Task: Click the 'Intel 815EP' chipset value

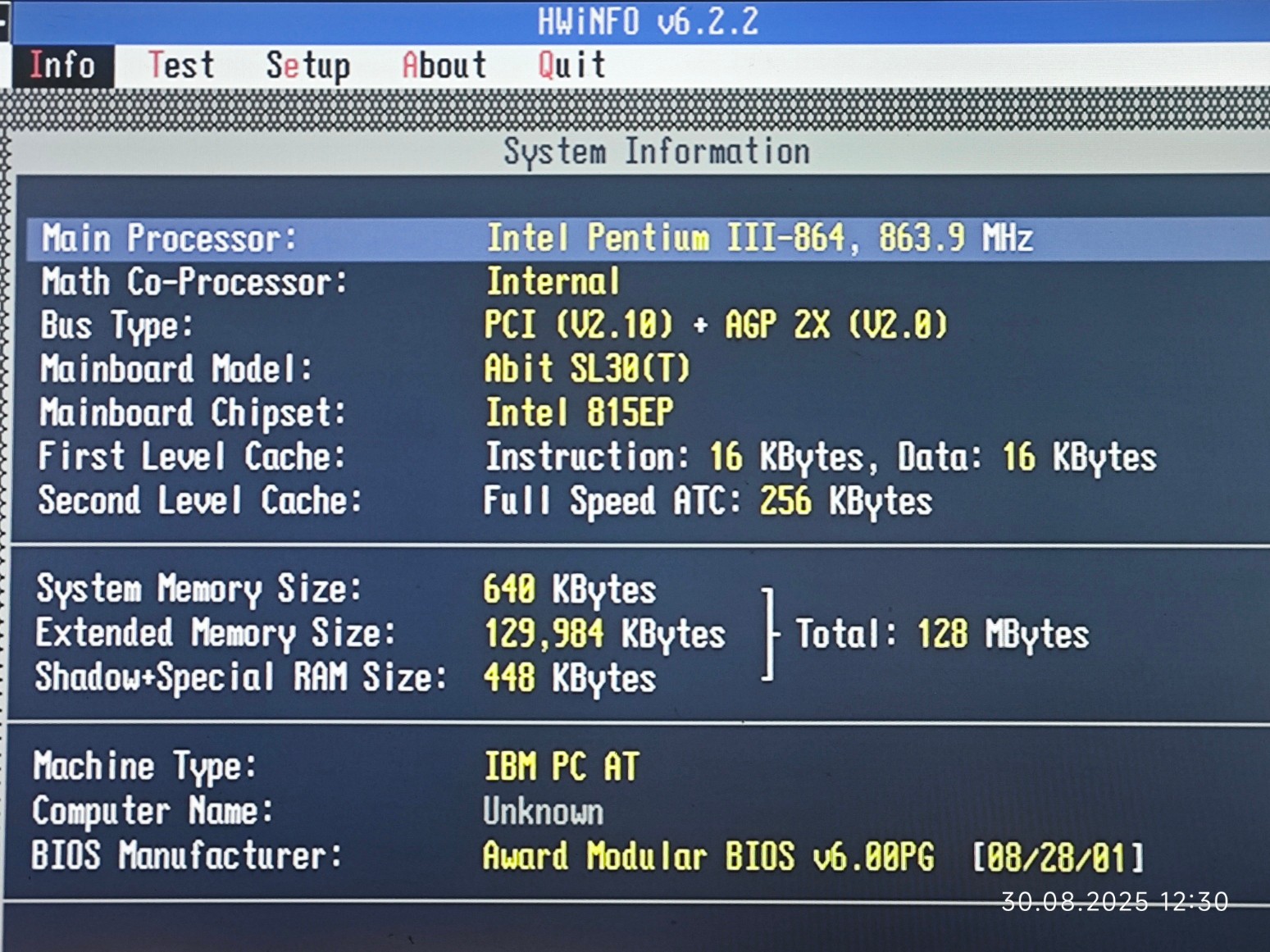Action: pos(579,412)
